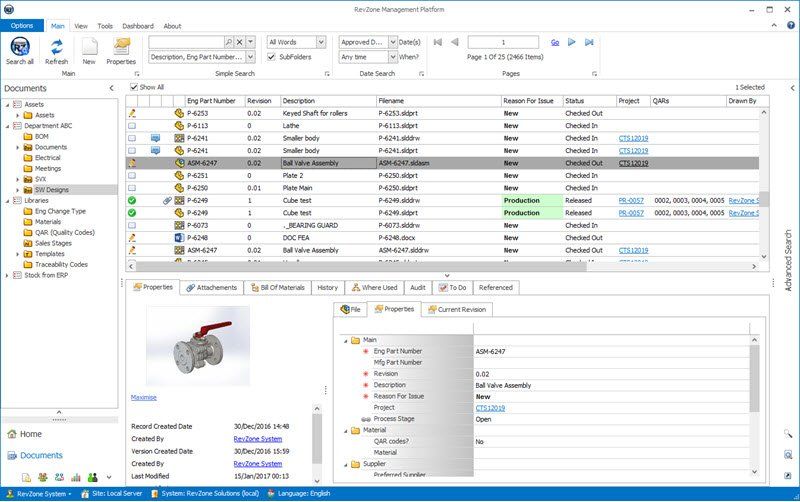The height and width of the screenshot is (502, 800).
Task: Open the All Words dropdown
Action: [x=321, y=42]
